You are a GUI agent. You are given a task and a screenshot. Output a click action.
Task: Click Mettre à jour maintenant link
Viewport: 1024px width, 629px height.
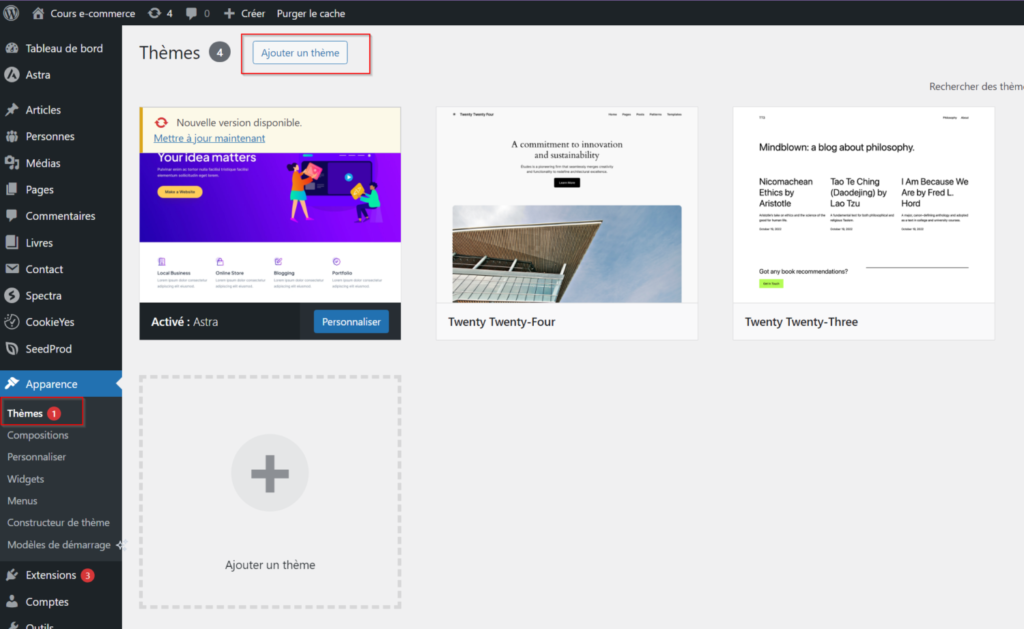[x=209, y=138]
